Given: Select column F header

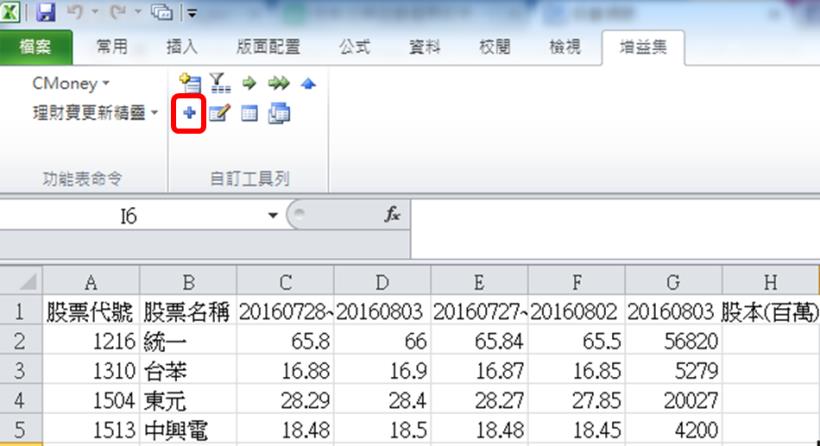Looking at the screenshot, I should 576,282.
